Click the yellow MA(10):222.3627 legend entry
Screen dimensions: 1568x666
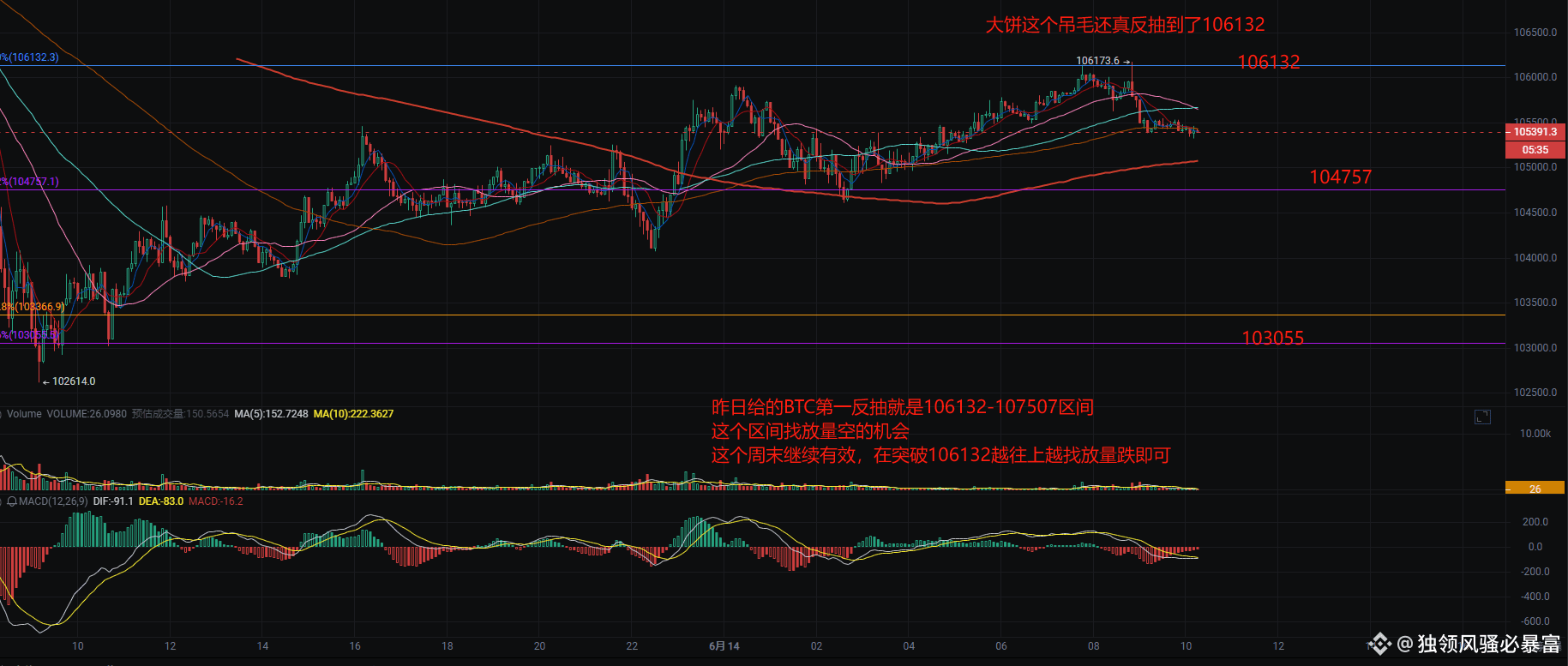(353, 414)
